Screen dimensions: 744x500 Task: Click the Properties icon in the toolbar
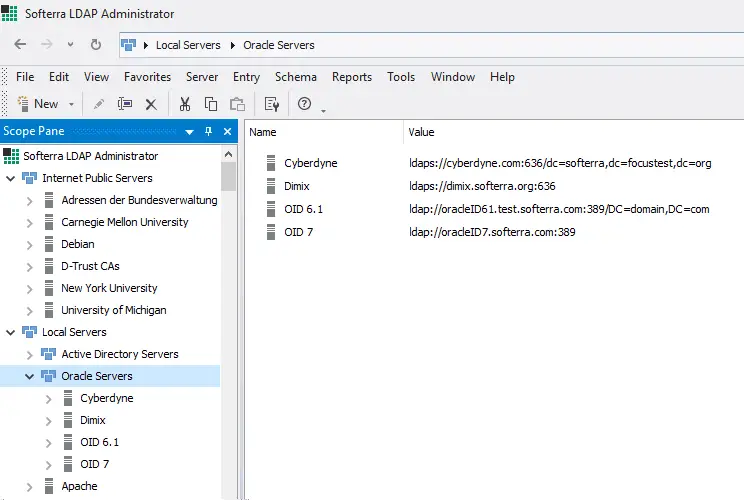tap(271, 103)
